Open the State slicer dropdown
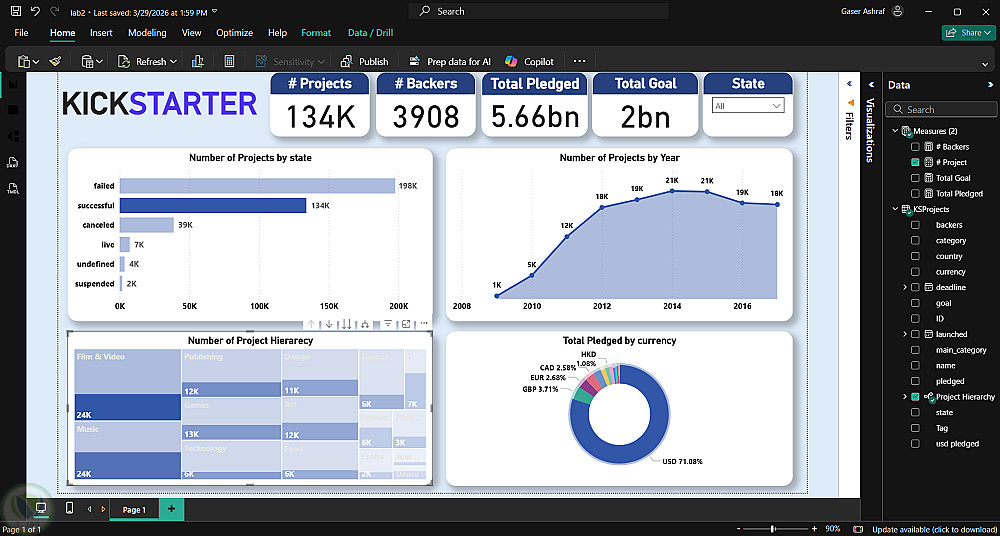 tap(747, 106)
